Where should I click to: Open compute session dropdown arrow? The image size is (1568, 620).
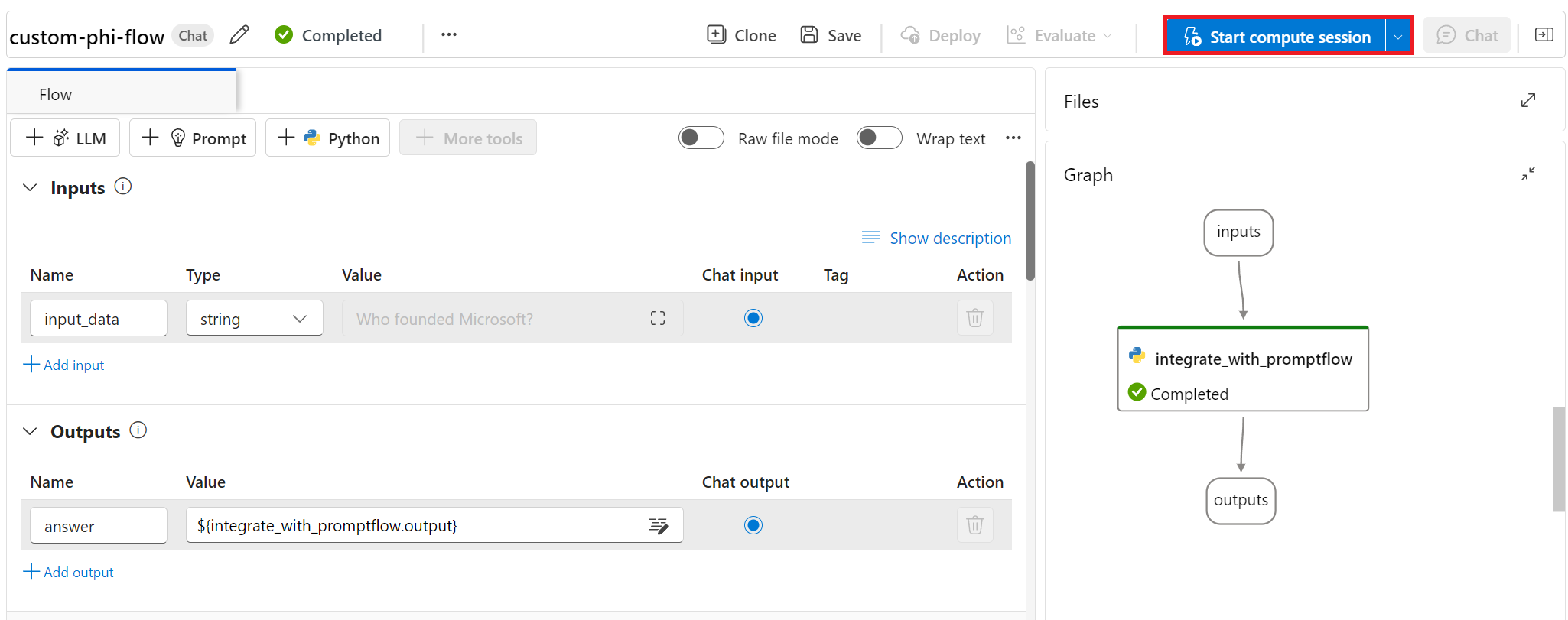click(x=1398, y=36)
